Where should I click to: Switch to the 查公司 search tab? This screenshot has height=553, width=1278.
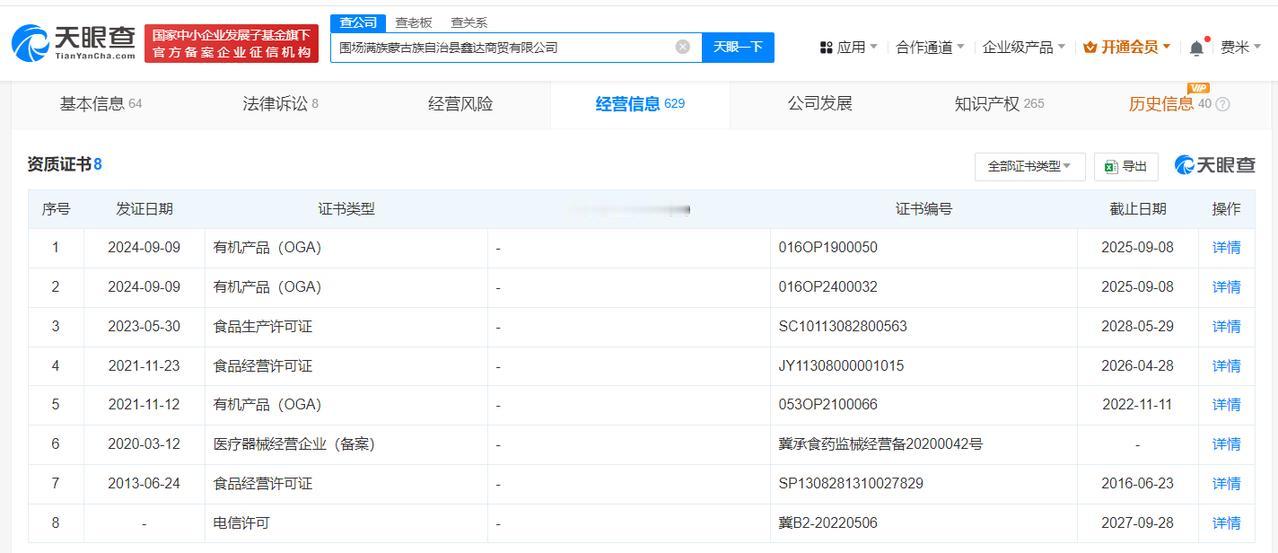358,22
